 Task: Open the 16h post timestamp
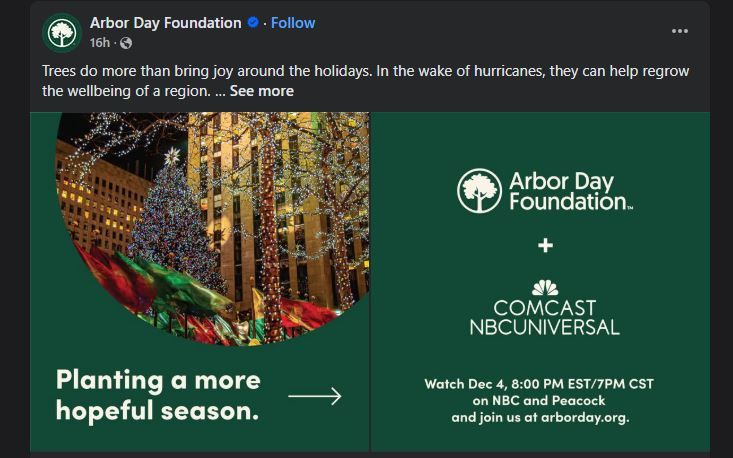coord(99,43)
